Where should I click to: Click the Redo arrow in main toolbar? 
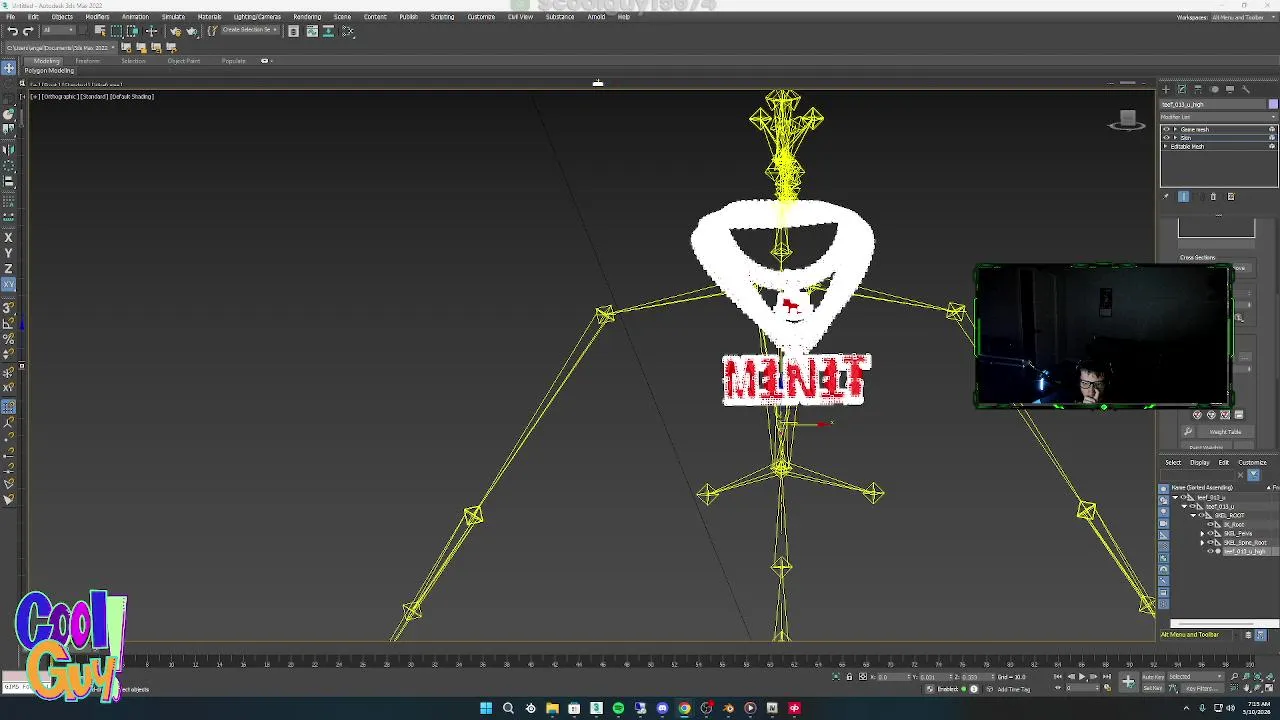(28, 31)
